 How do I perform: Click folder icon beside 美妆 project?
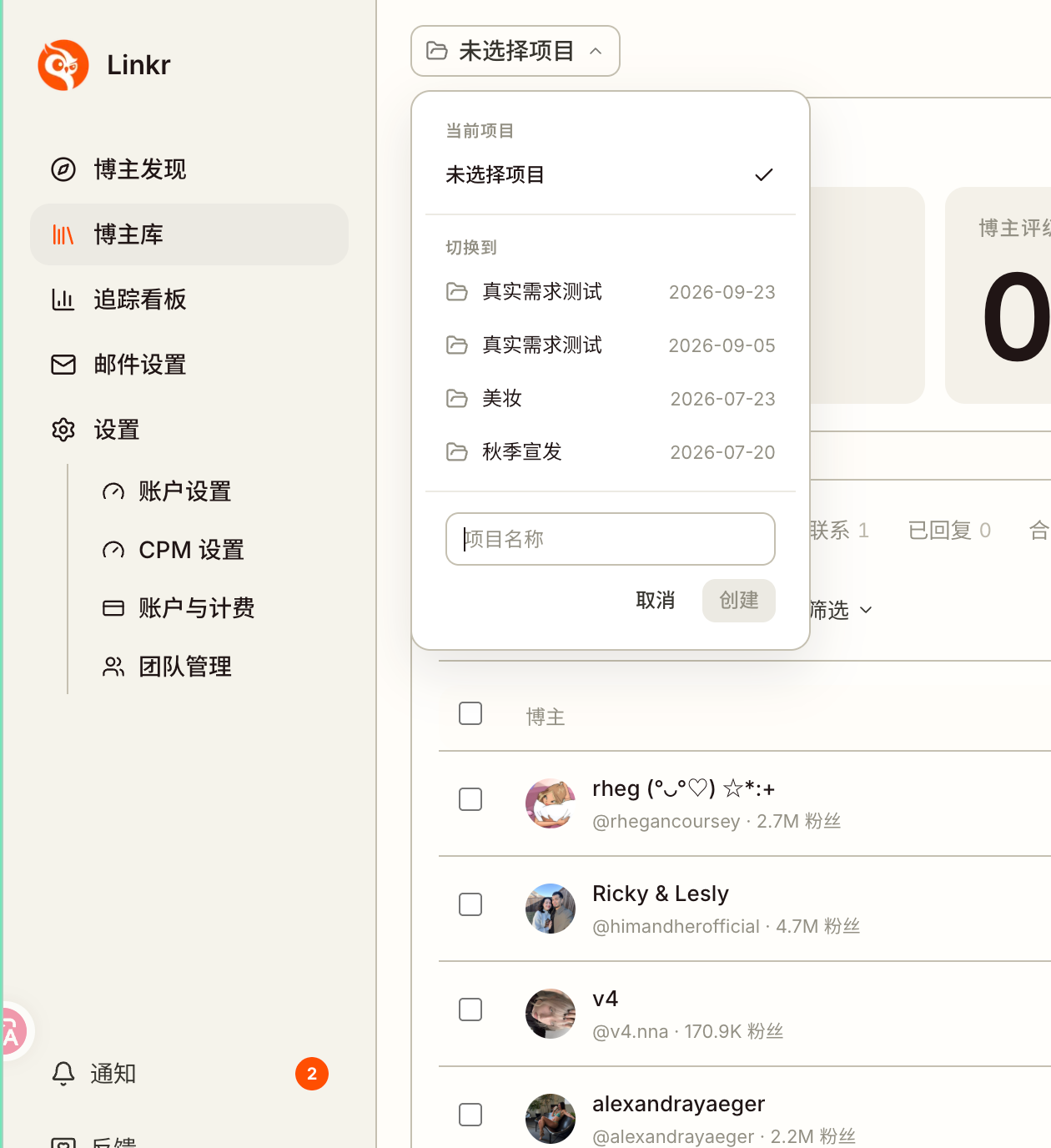457,398
